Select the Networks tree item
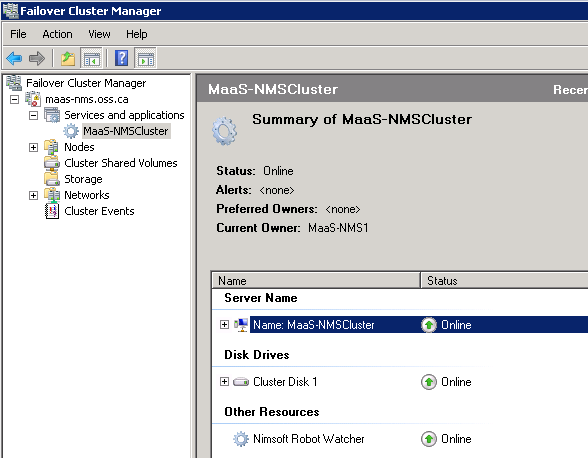Image resolution: width=588 pixels, height=458 pixels. (87, 195)
